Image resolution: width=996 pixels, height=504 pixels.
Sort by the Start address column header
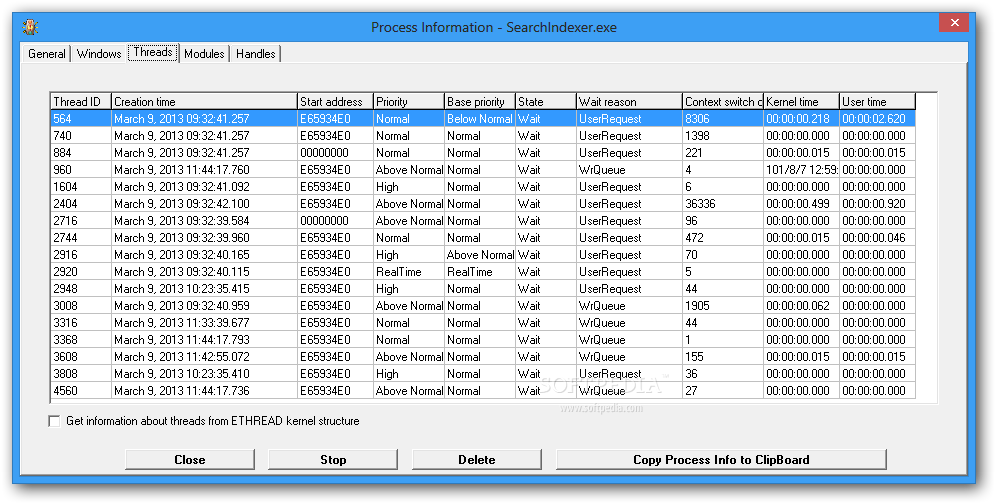335,102
